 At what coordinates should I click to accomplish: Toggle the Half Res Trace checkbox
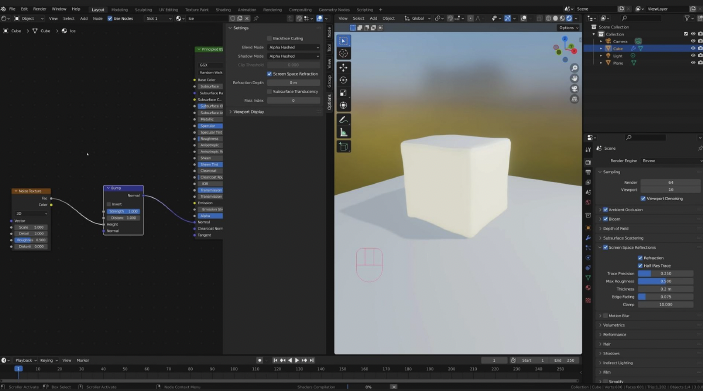(x=640, y=265)
